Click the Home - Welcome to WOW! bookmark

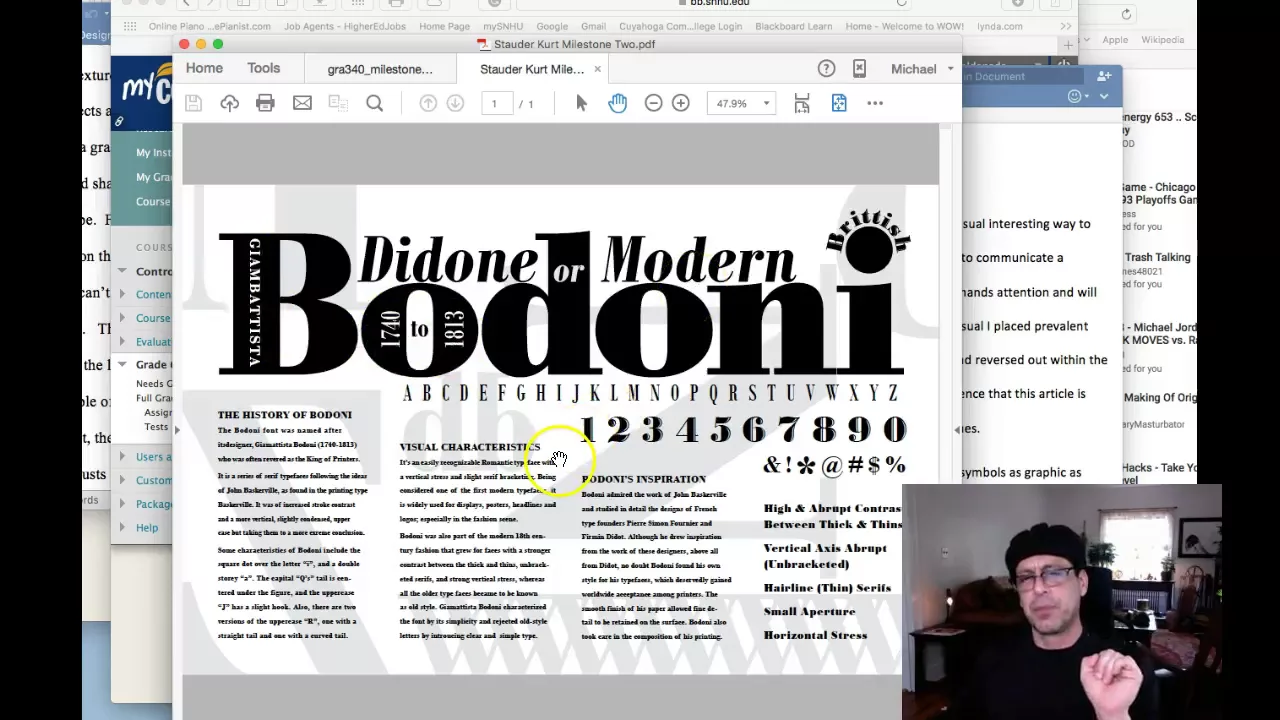tap(904, 27)
